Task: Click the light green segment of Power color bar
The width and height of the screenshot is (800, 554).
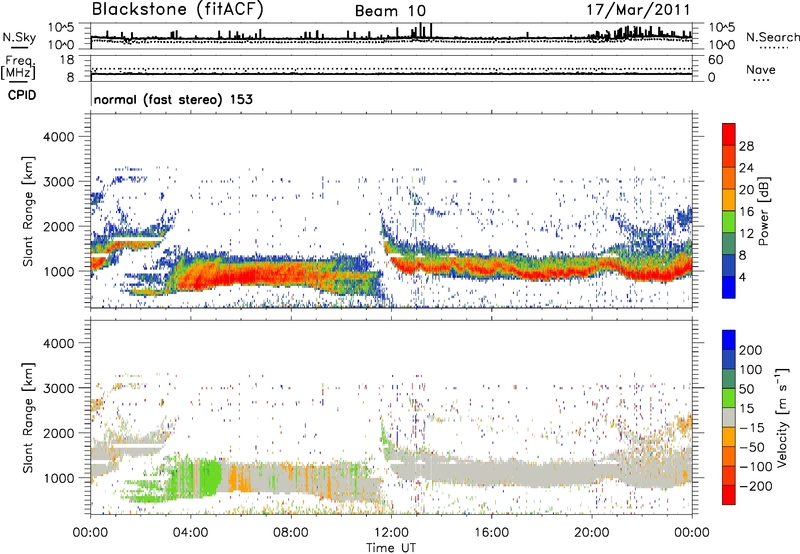Action: click(x=729, y=221)
